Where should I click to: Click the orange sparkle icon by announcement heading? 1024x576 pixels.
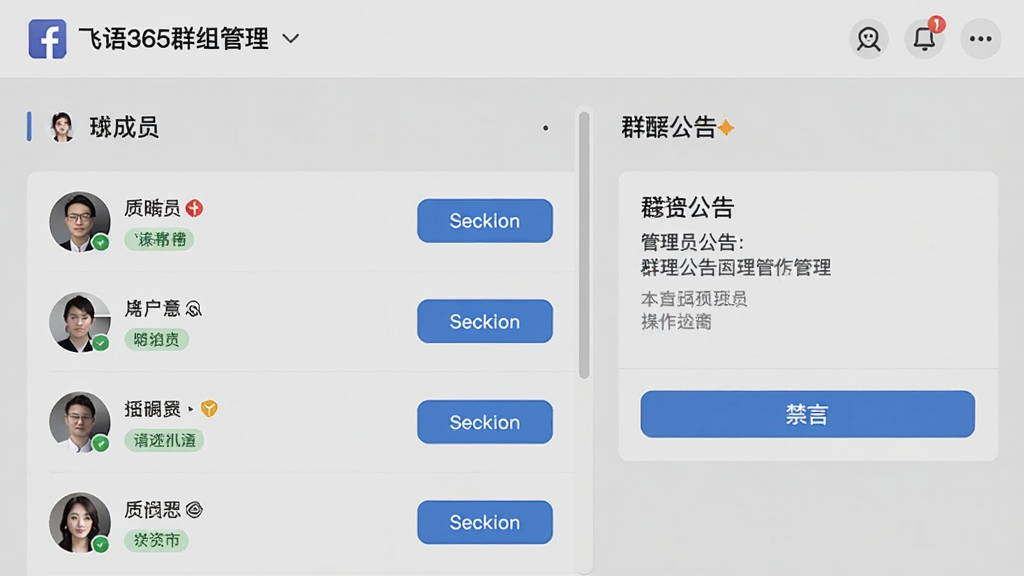click(726, 127)
